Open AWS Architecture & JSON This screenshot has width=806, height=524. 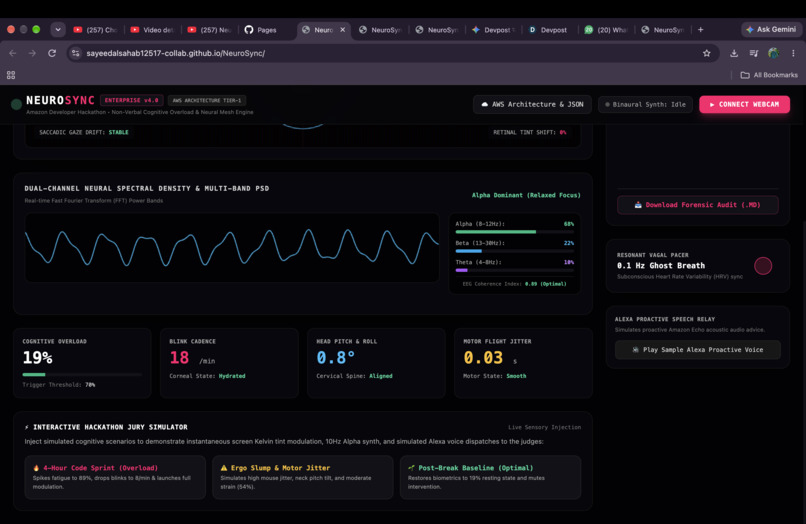[x=532, y=104]
